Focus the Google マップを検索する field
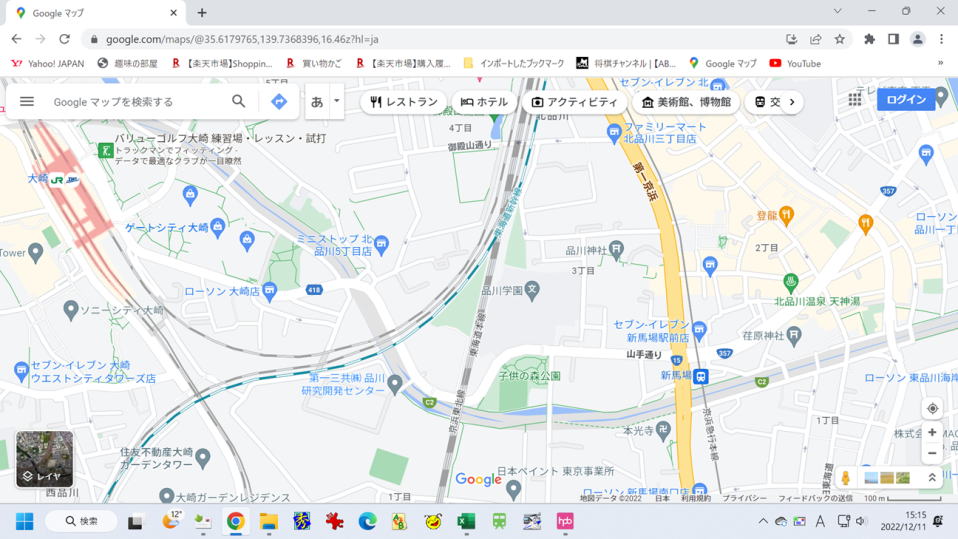958x539 pixels. click(137, 102)
